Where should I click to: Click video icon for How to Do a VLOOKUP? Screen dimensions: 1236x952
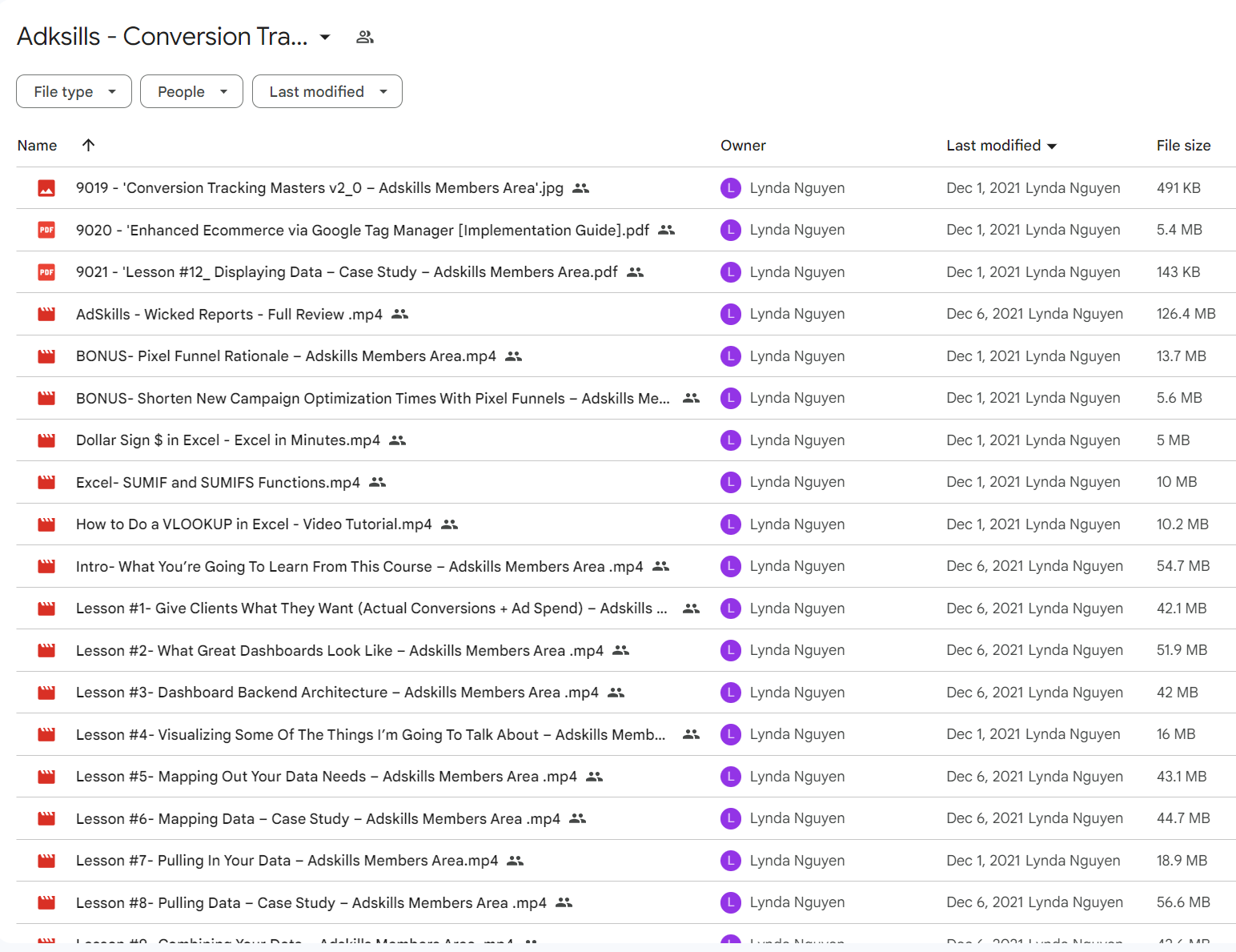46,524
